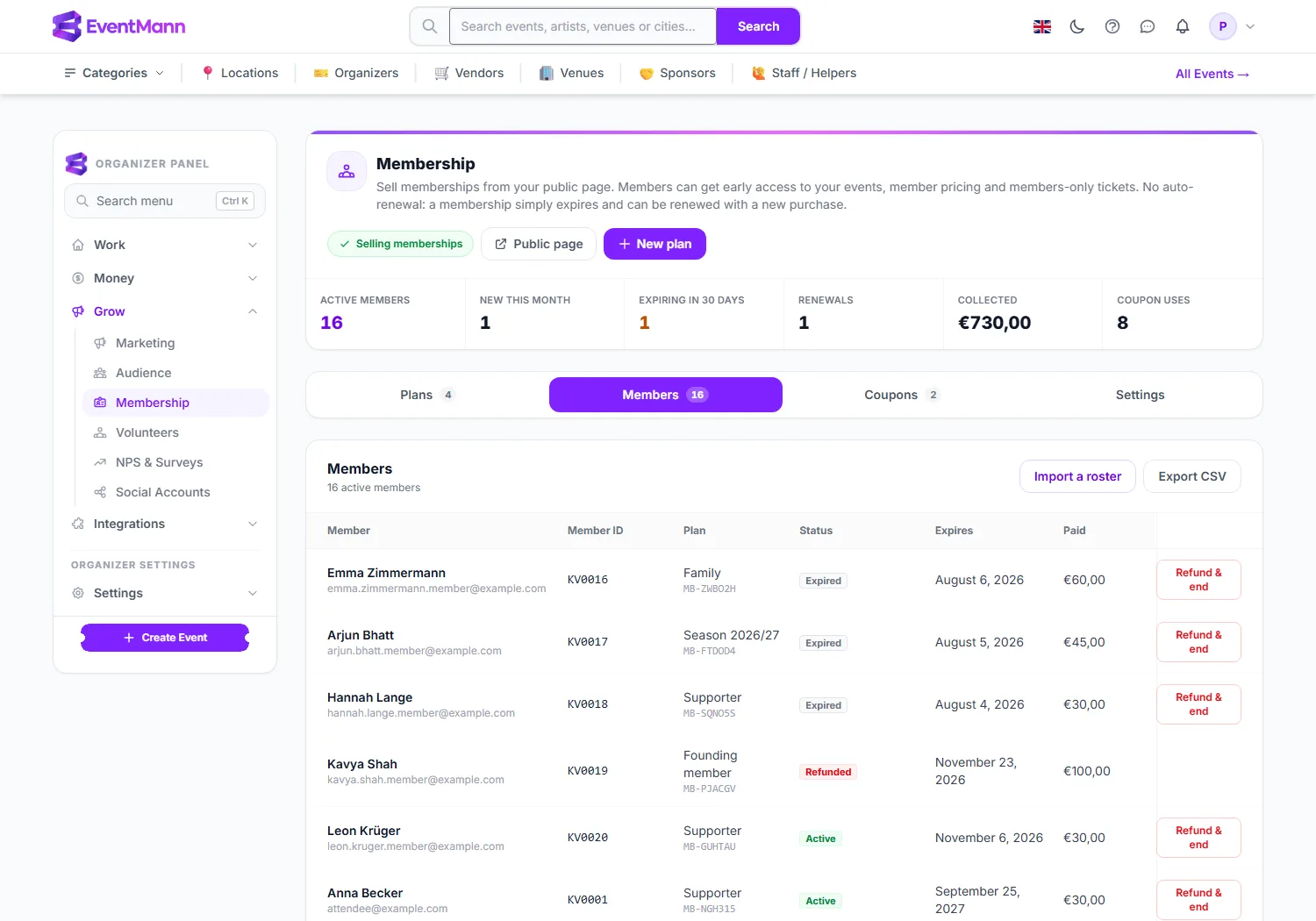Open the notifications bell
Screen dimensions: 1316x921
point(1183,26)
